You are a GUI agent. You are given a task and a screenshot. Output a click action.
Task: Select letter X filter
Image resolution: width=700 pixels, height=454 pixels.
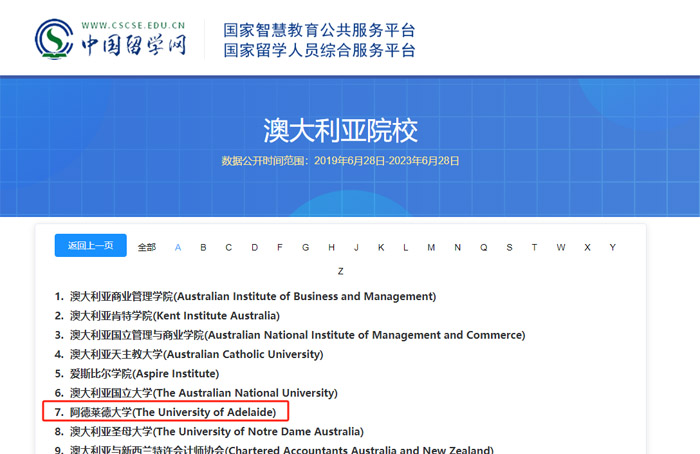point(587,247)
